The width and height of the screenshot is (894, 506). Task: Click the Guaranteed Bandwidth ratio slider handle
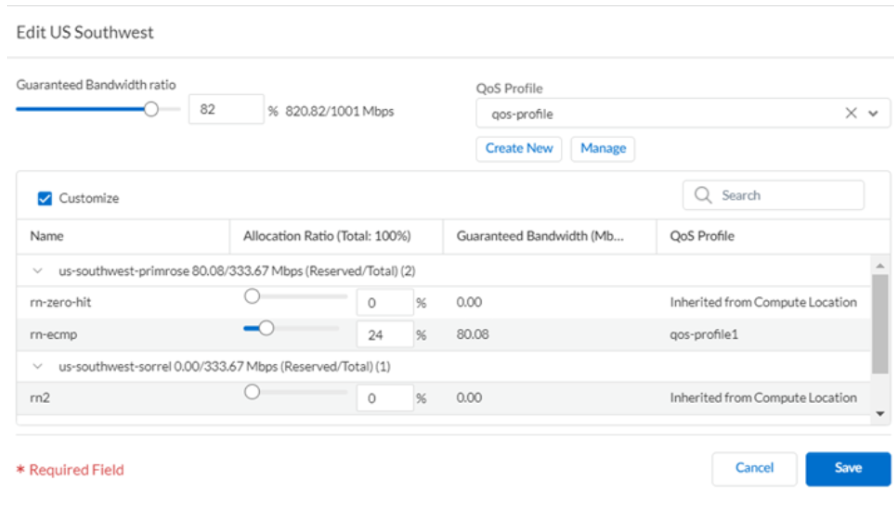pyautogui.click(x=151, y=109)
